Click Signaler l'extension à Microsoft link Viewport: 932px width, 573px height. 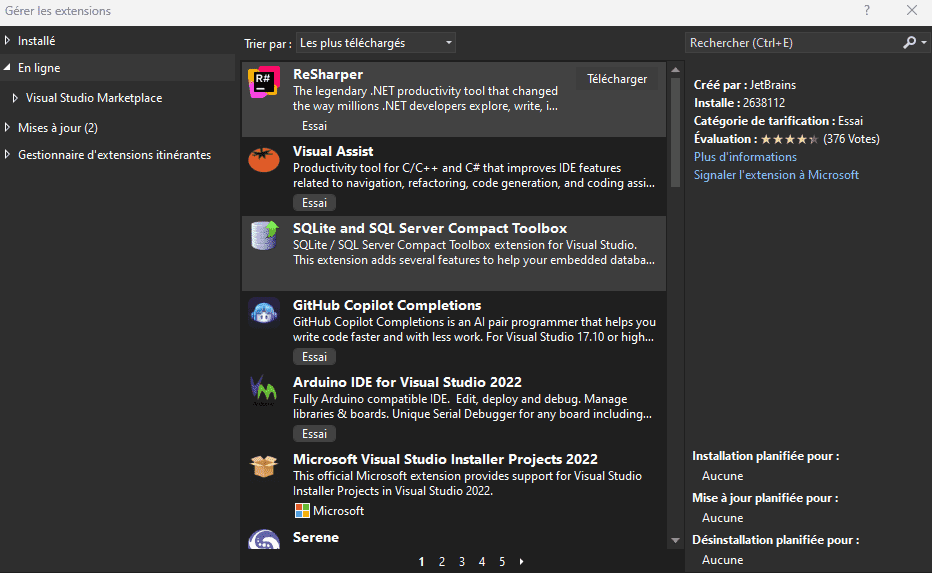pyautogui.click(x=776, y=175)
